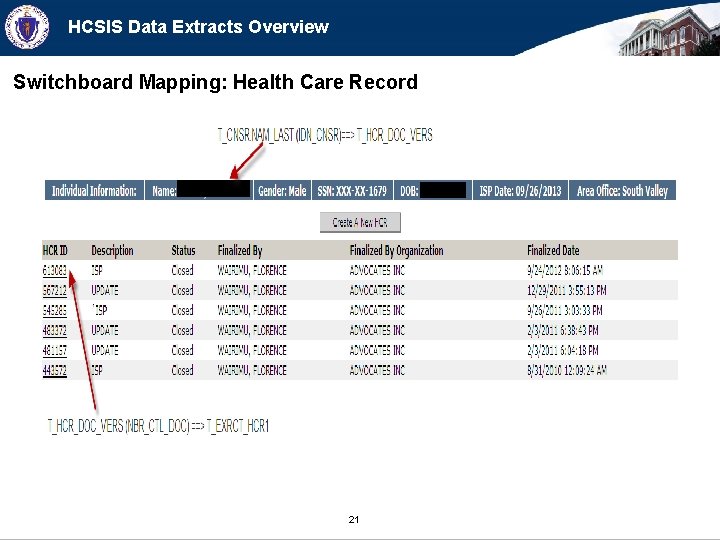Click the Gender: Male field
The image size is (720, 540).
282,191
